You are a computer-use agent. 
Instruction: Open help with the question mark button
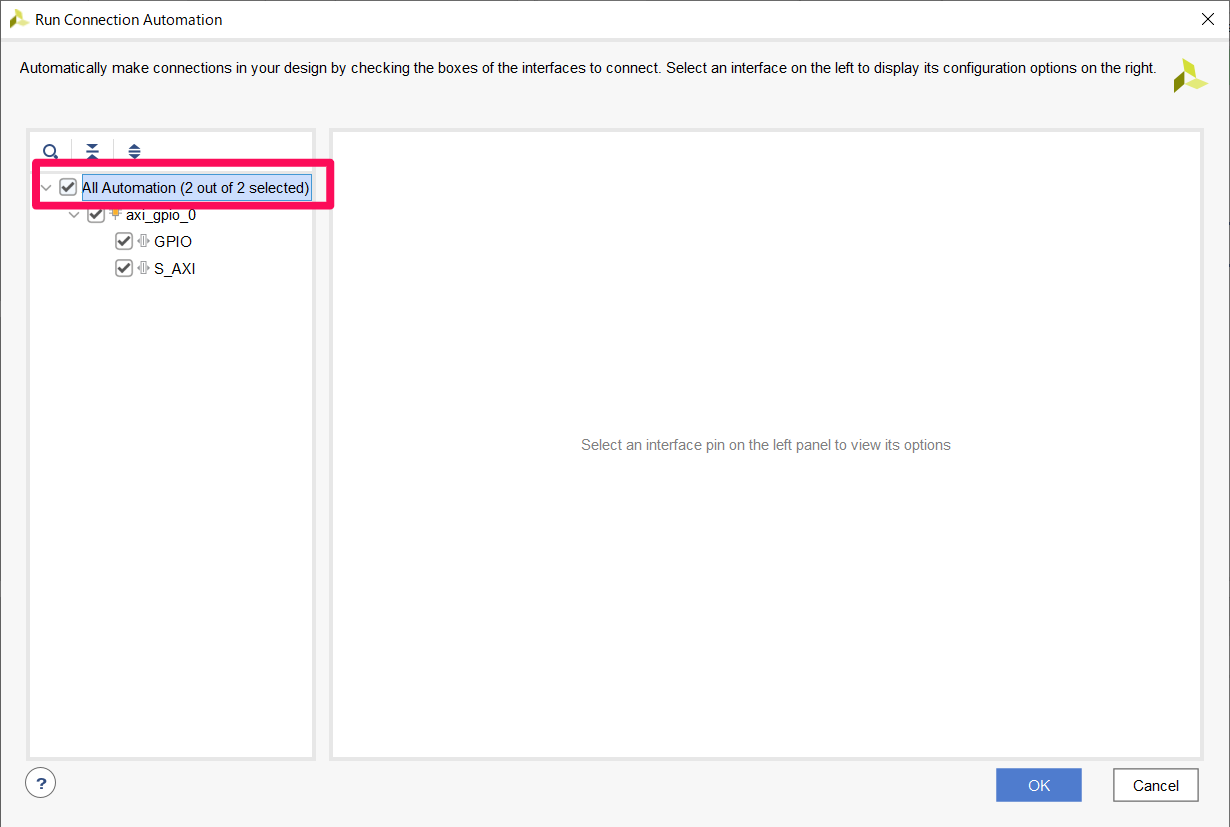(x=41, y=783)
